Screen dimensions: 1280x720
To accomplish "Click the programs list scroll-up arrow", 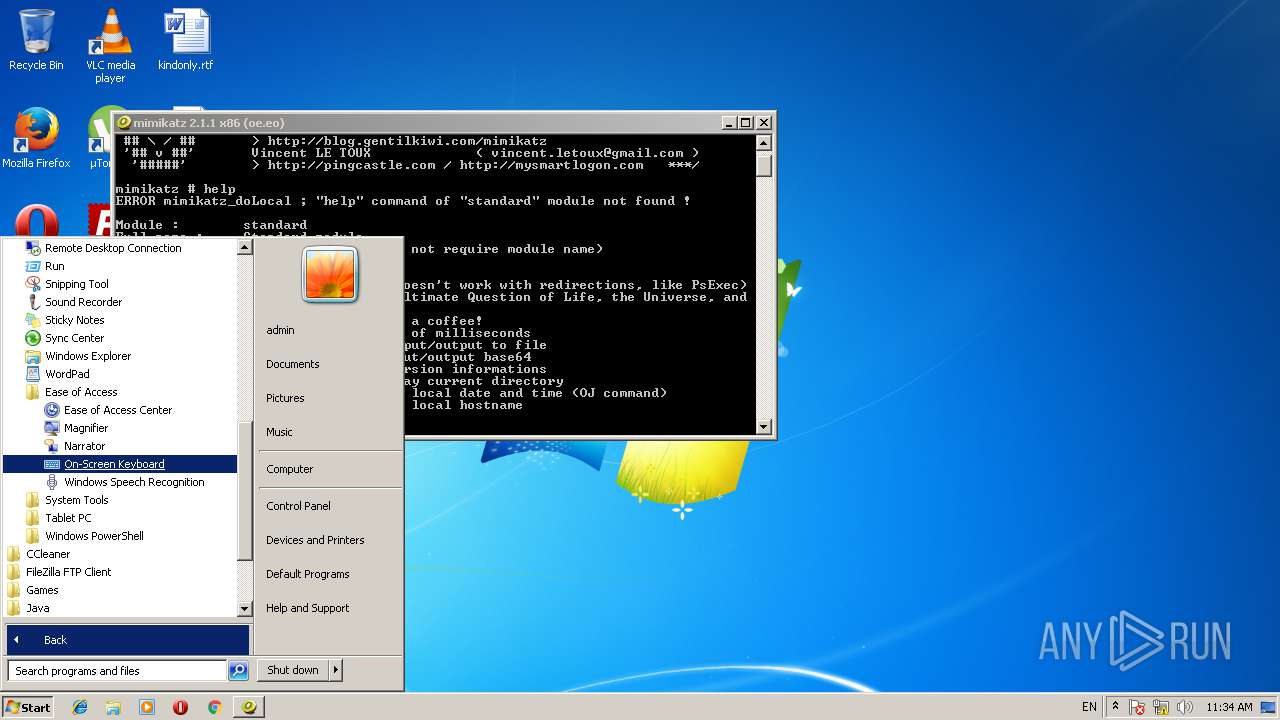I will tap(244, 247).
